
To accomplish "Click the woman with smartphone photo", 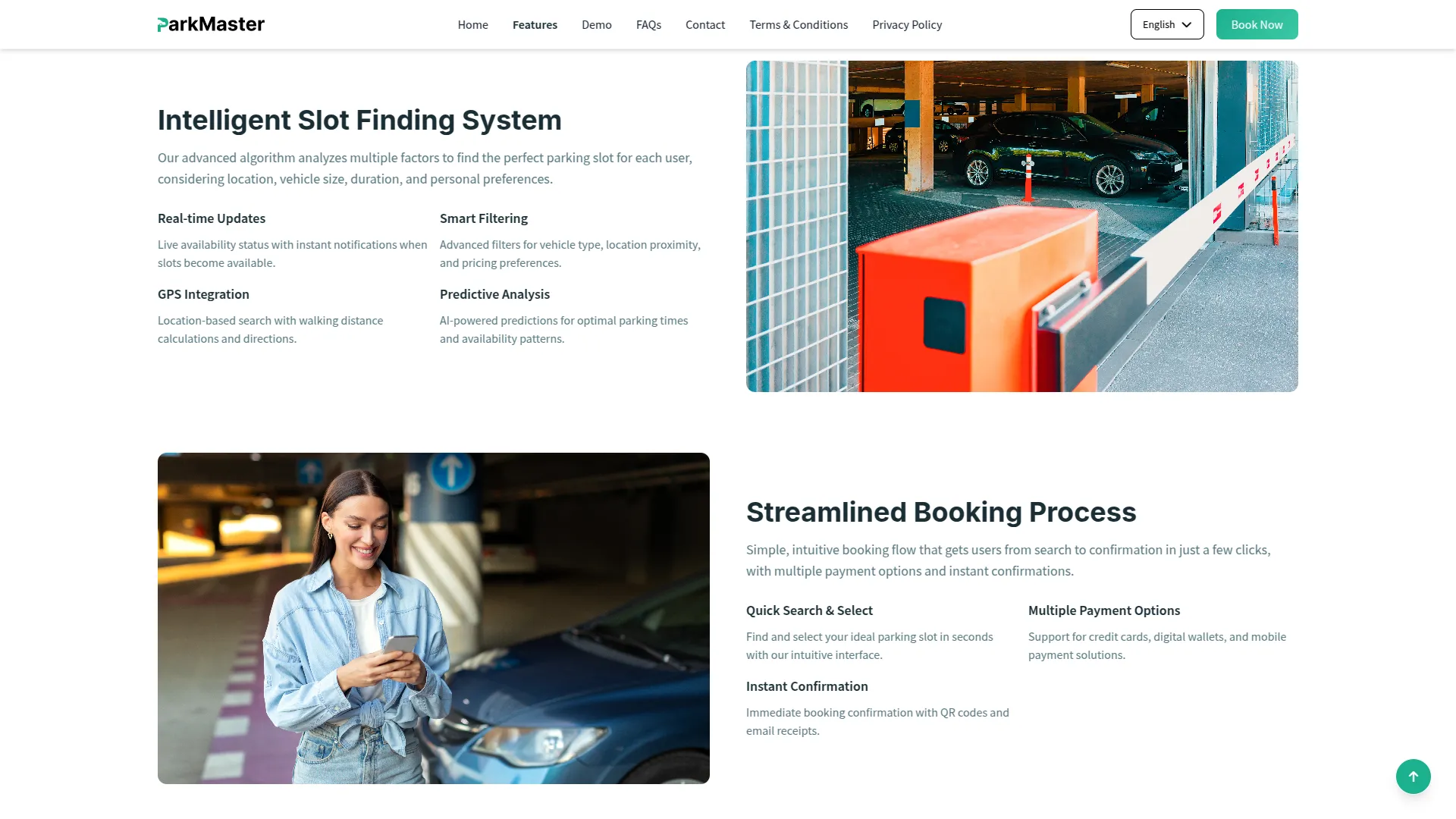I will tap(433, 617).
